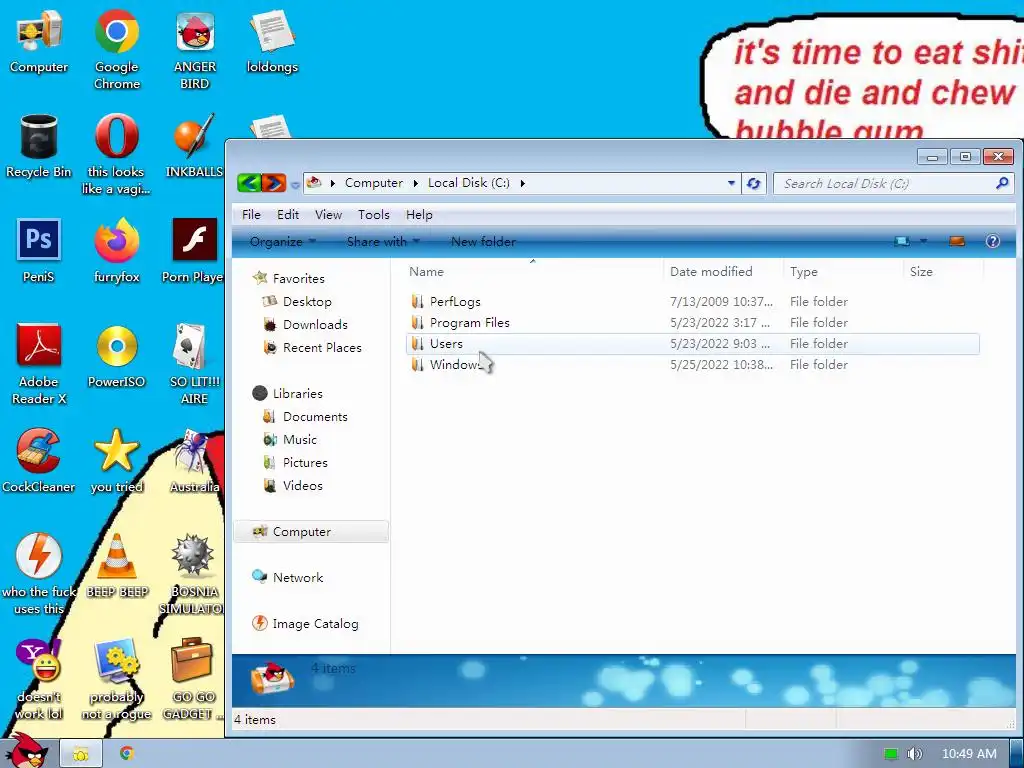Open Network in navigation pane
The image size is (1024, 768).
[298, 577]
